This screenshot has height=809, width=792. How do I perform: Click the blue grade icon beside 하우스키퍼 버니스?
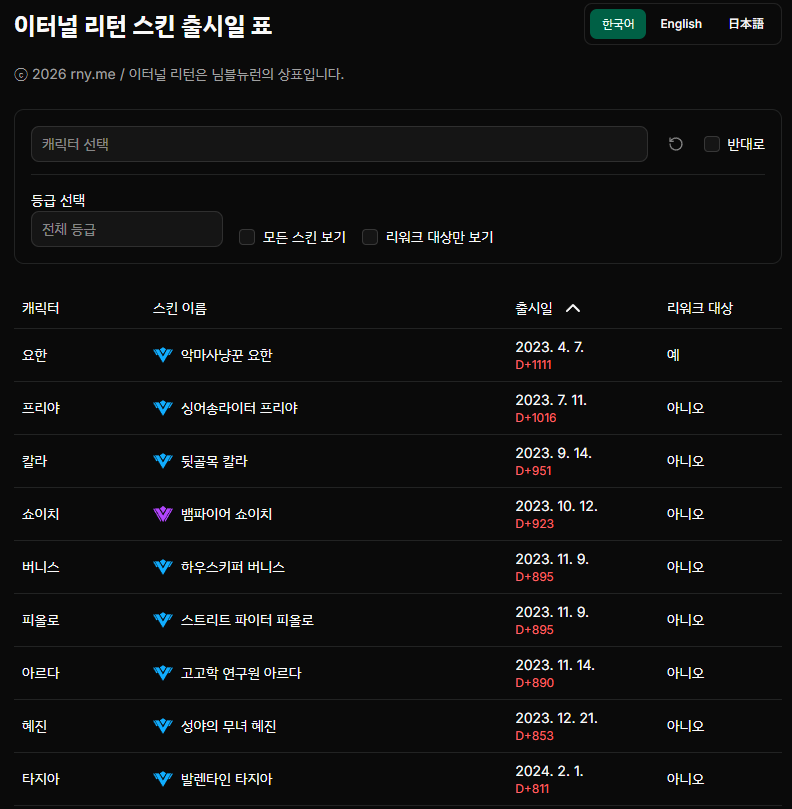tap(163, 567)
